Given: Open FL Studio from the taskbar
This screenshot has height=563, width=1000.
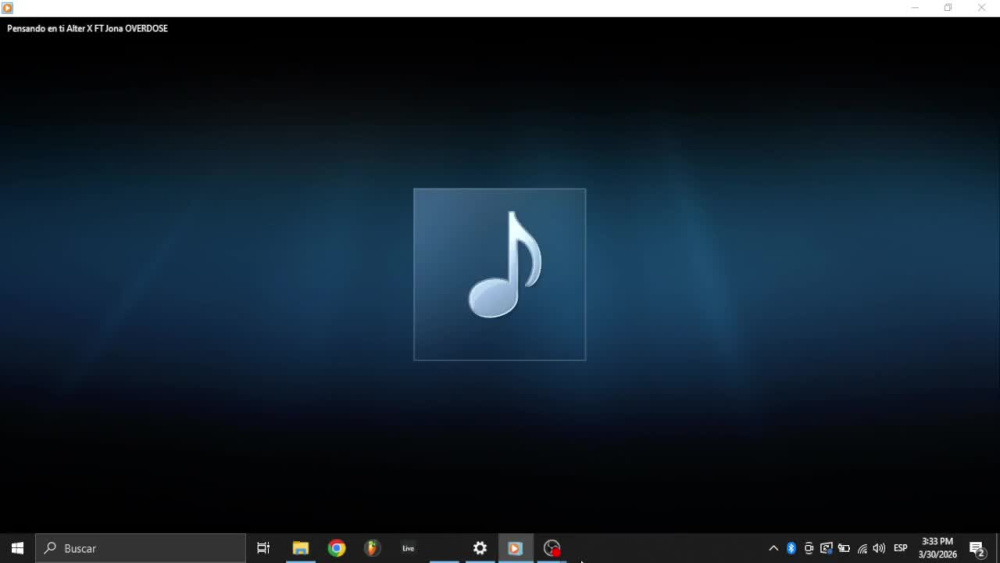Looking at the screenshot, I should click(x=372, y=548).
